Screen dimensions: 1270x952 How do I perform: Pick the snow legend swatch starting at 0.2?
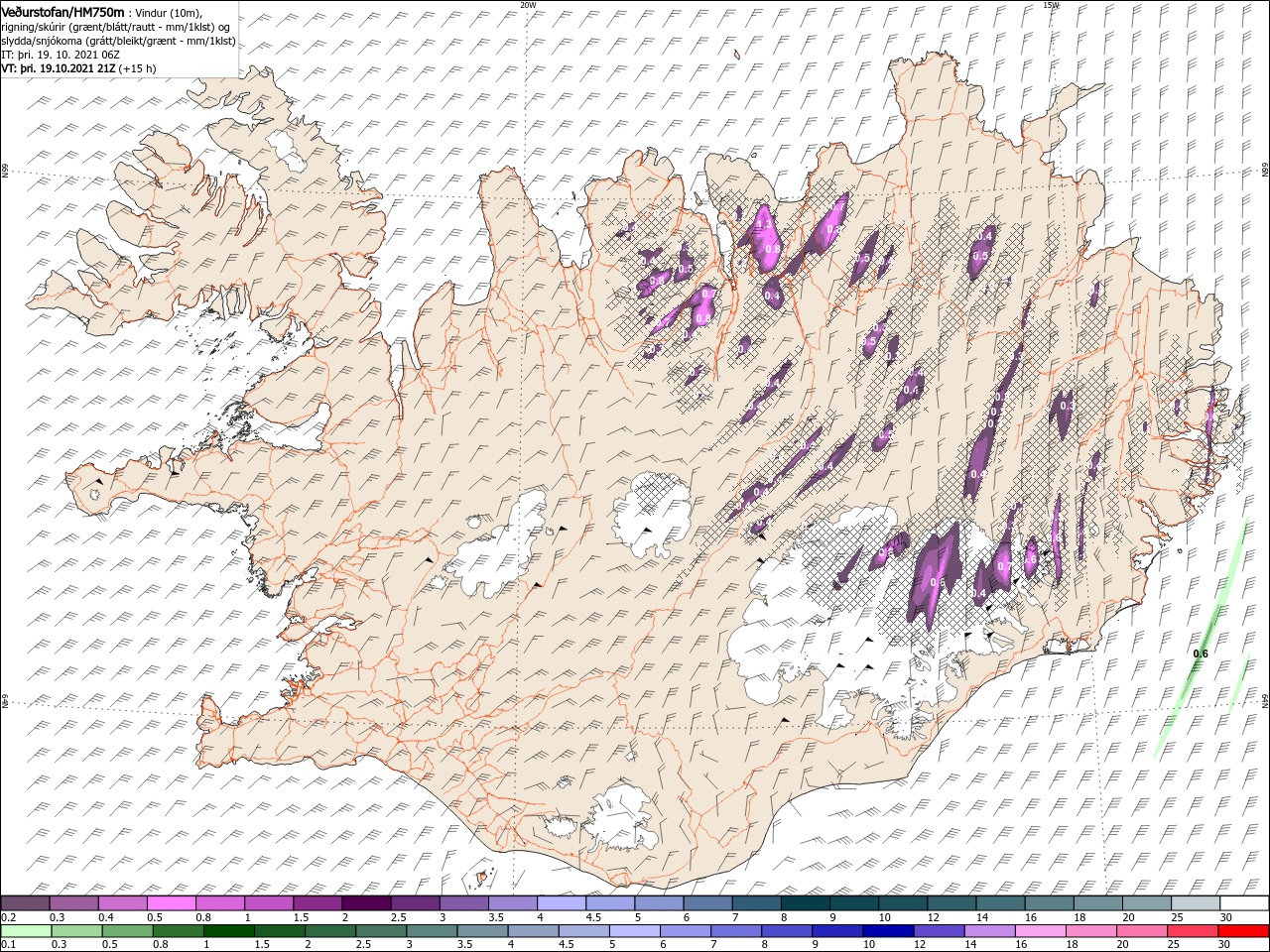click(25, 902)
